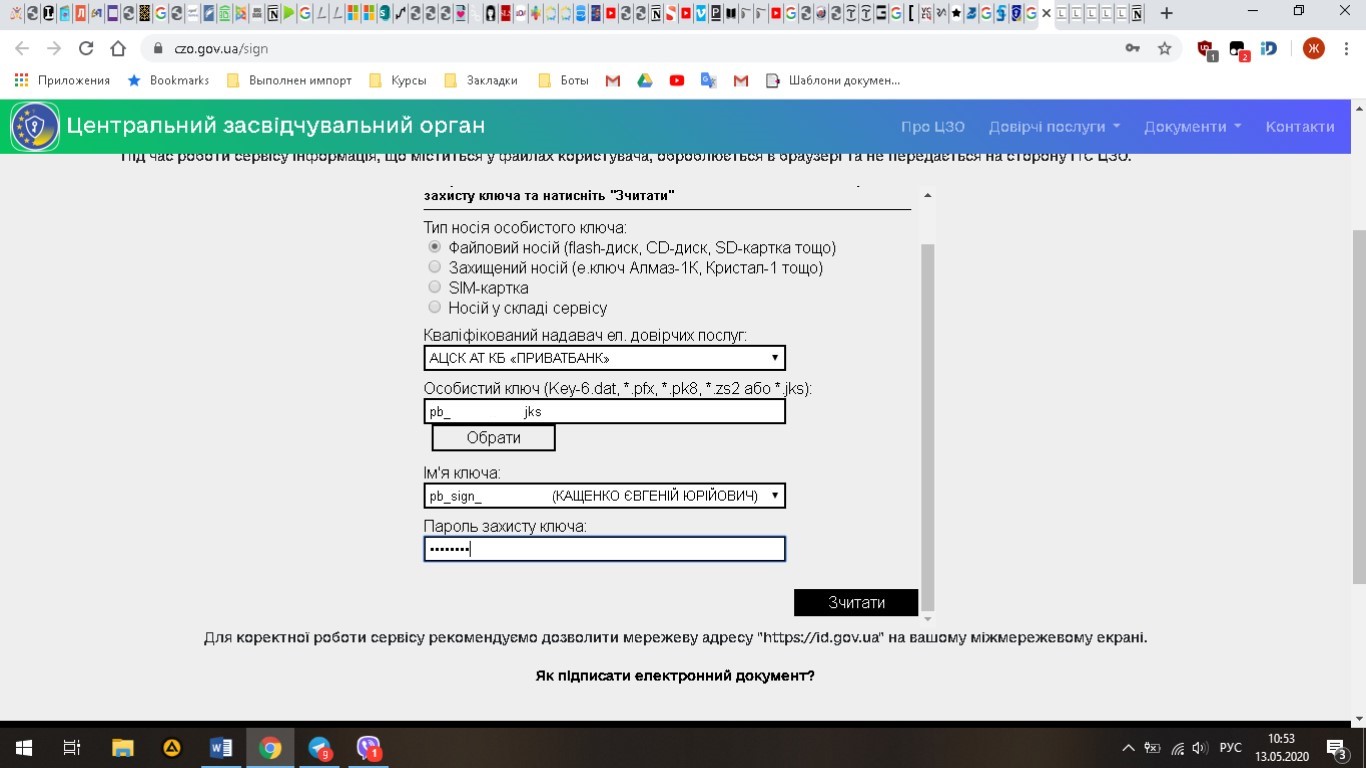Screen dimensions: 1366x768
Task: Go to "Контакти" in navigation bar
Action: click(1299, 127)
